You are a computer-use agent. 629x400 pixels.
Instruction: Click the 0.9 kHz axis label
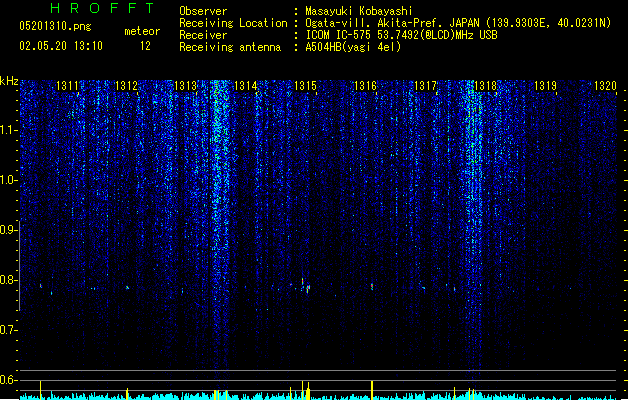[8, 230]
